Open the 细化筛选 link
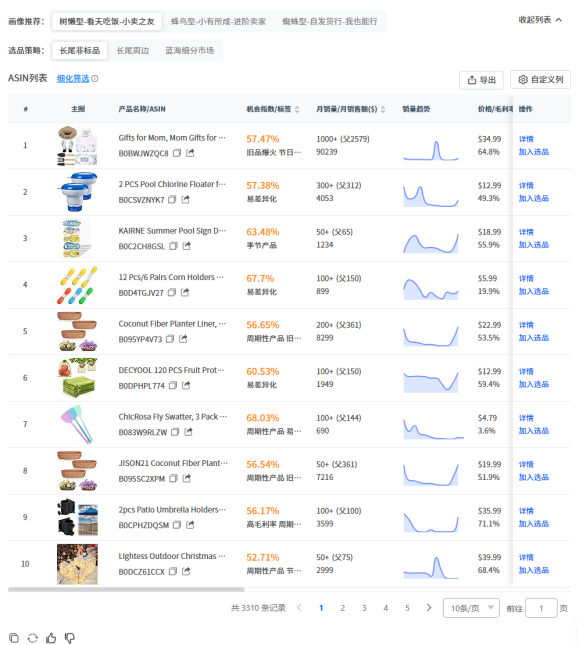Screen dimensions: 579x645 tap(73, 79)
